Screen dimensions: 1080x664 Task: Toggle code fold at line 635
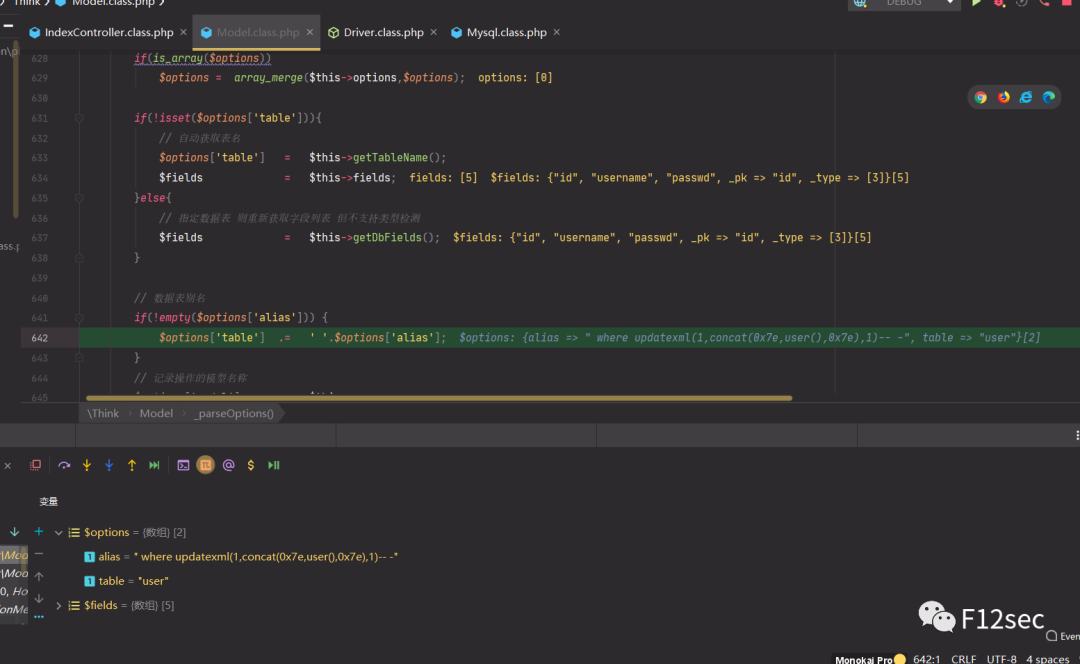click(79, 198)
